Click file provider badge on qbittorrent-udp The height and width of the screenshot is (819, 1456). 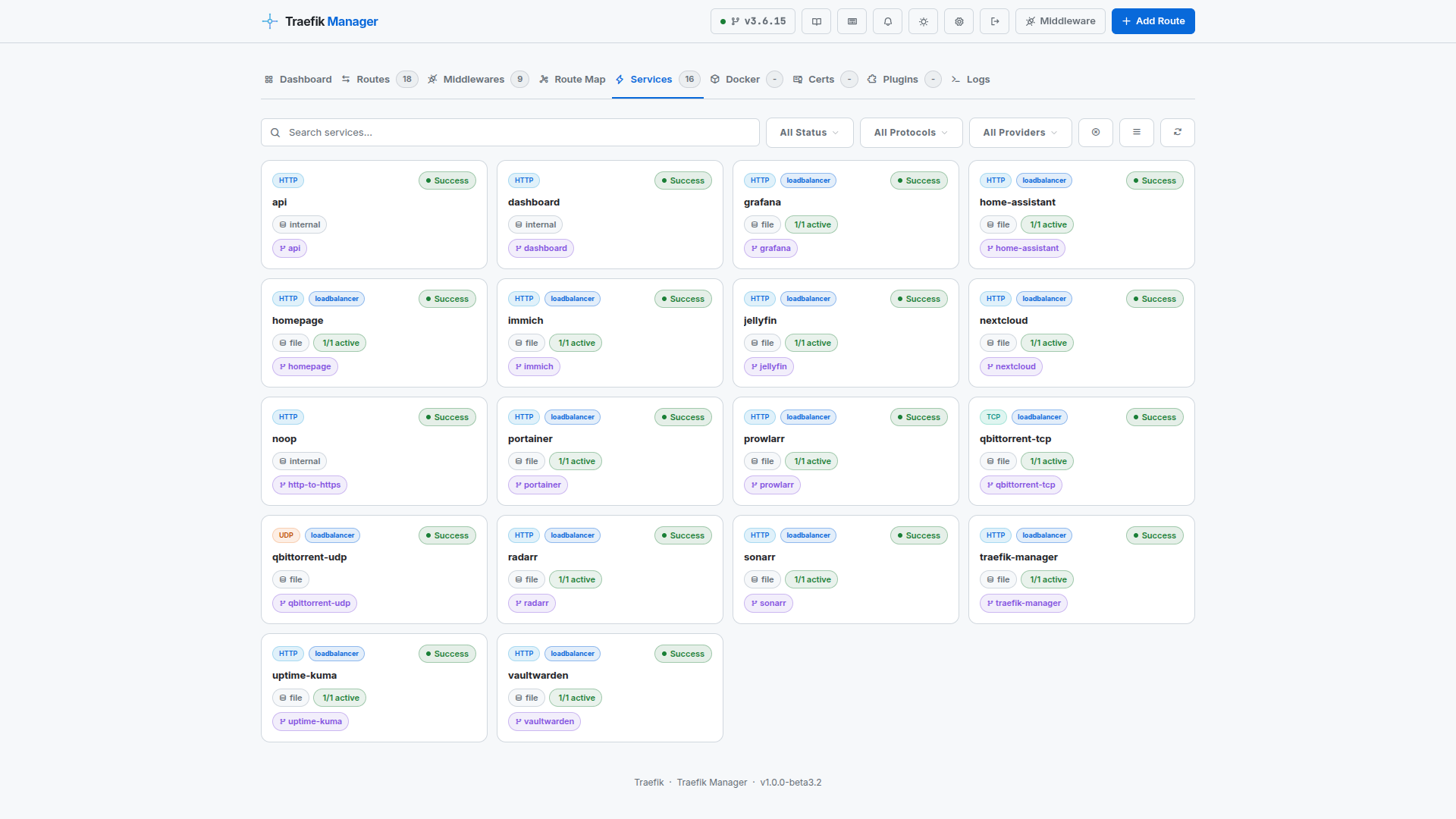[x=290, y=579]
